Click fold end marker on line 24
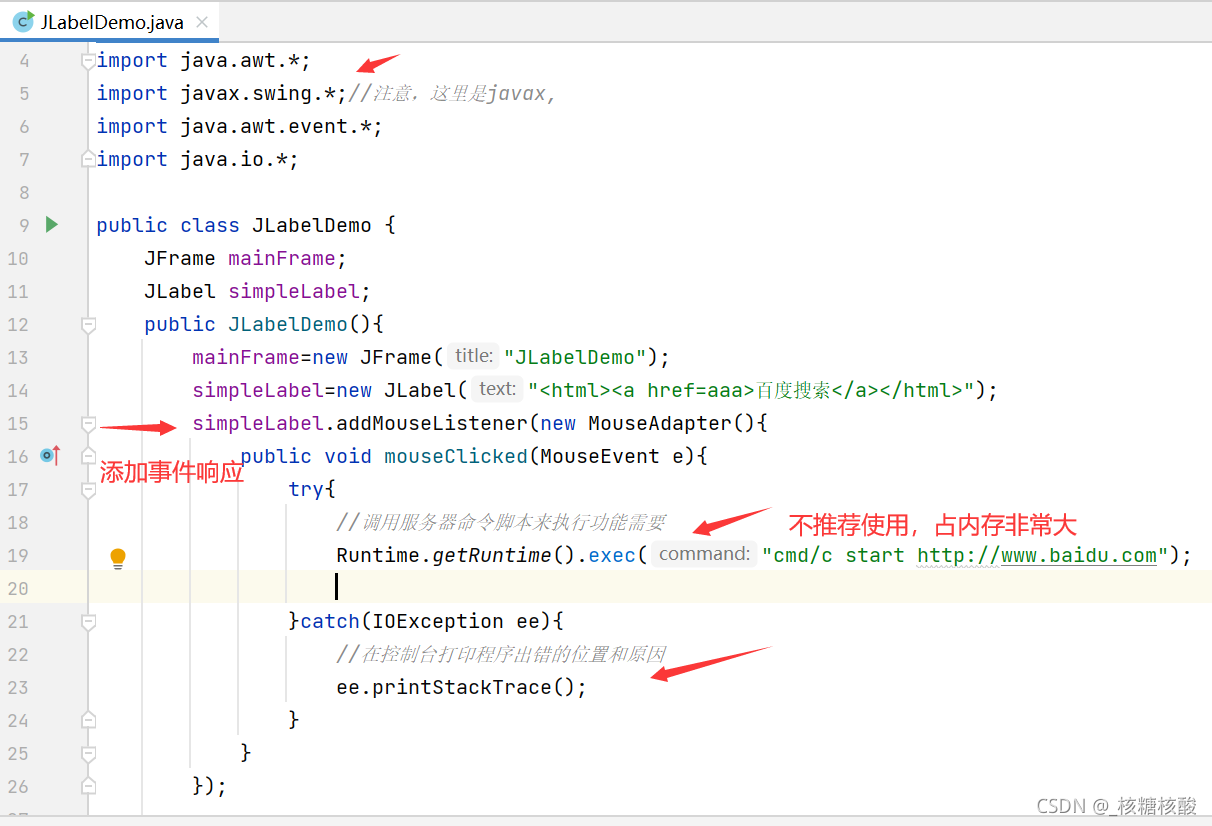The width and height of the screenshot is (1212, 826). pyautogui.click(x=88, y=720)
